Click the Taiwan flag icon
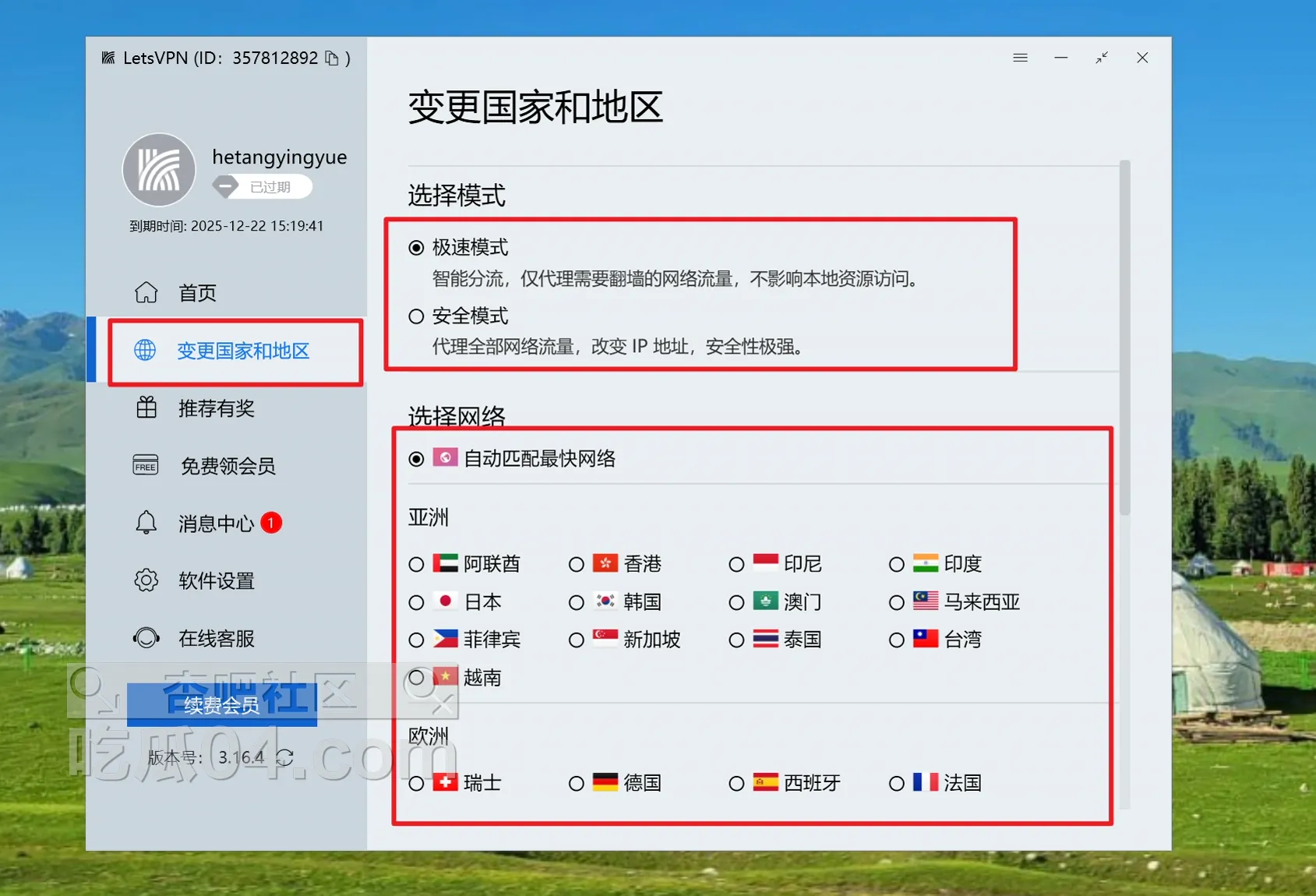 [x=926, y=638]
